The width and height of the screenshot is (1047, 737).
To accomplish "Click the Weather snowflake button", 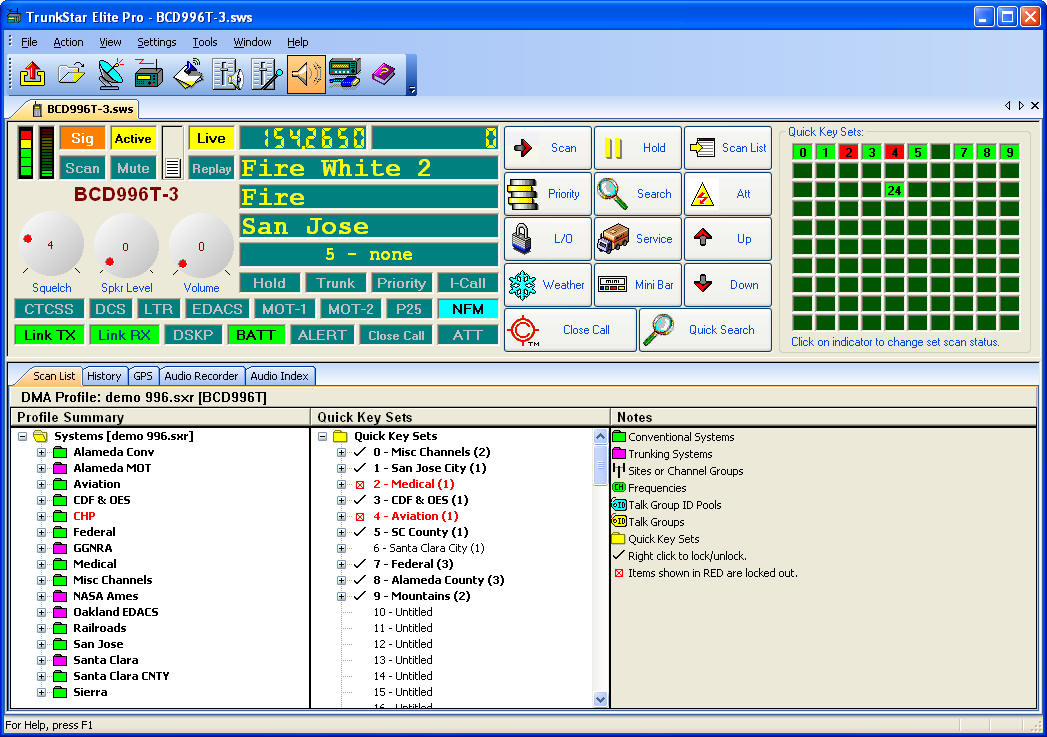I will 548,284.
